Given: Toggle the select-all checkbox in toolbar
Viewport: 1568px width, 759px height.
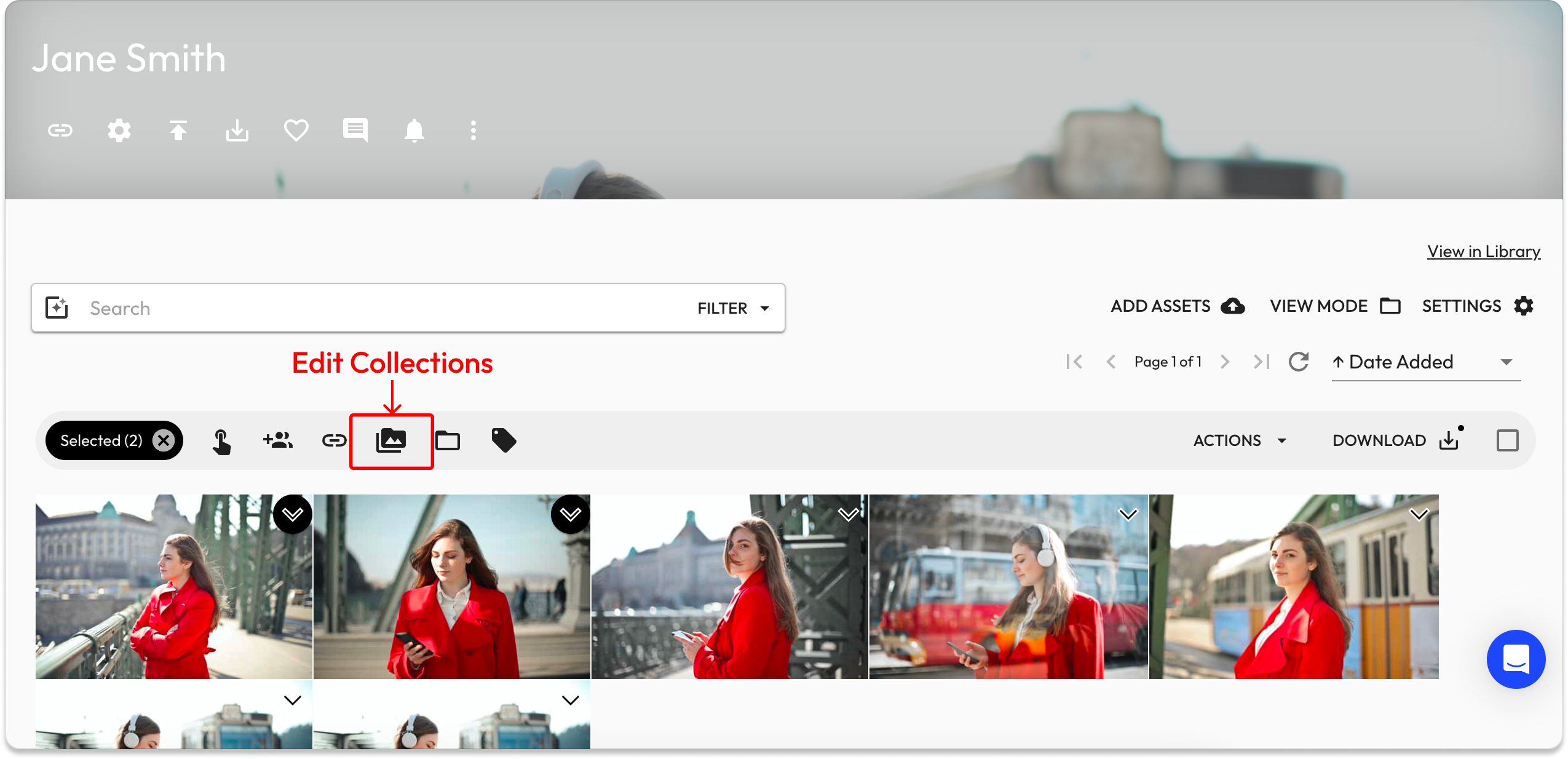Looking at the screenshot, I should point(1507,440).
